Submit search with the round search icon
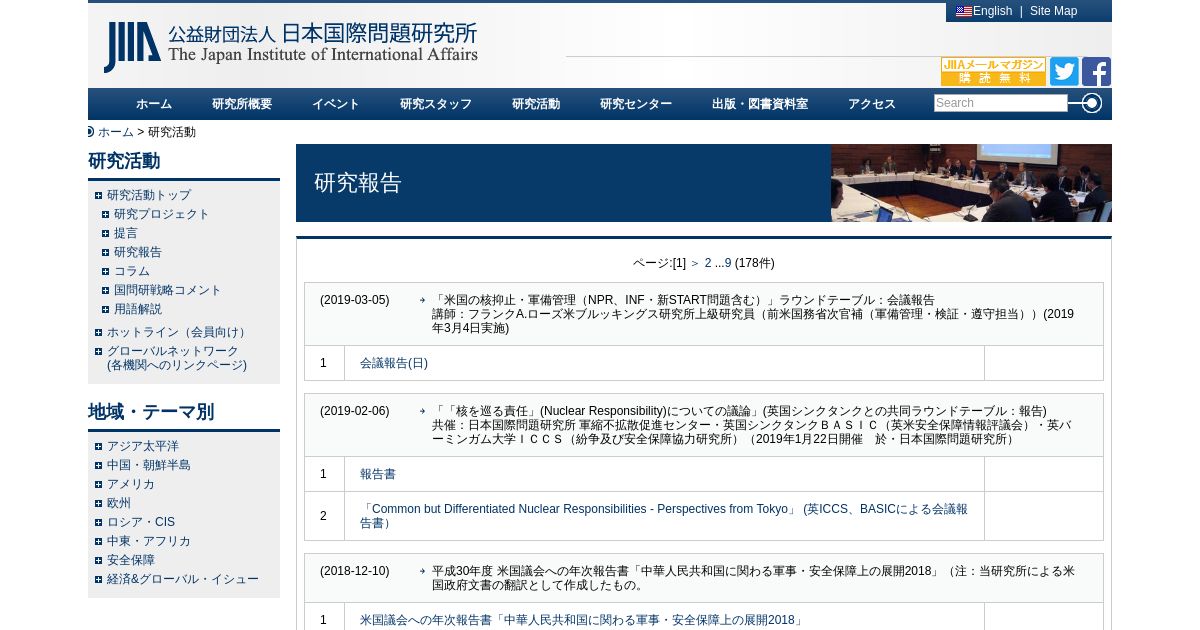This screenshot has width=1200, height=630. pos(1091,103)
